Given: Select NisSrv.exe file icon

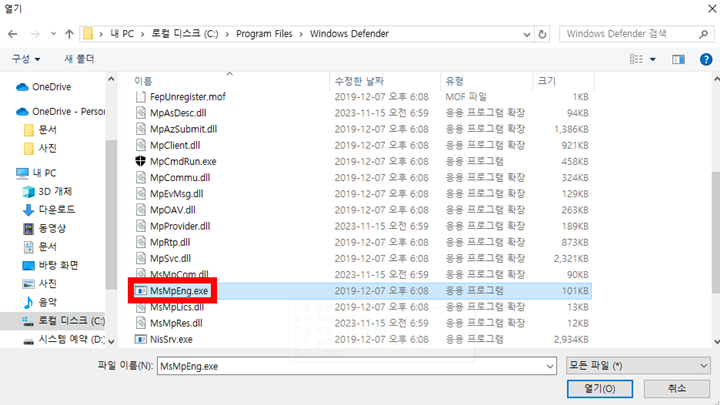Looking at the screenshot, I should [141, 339].
